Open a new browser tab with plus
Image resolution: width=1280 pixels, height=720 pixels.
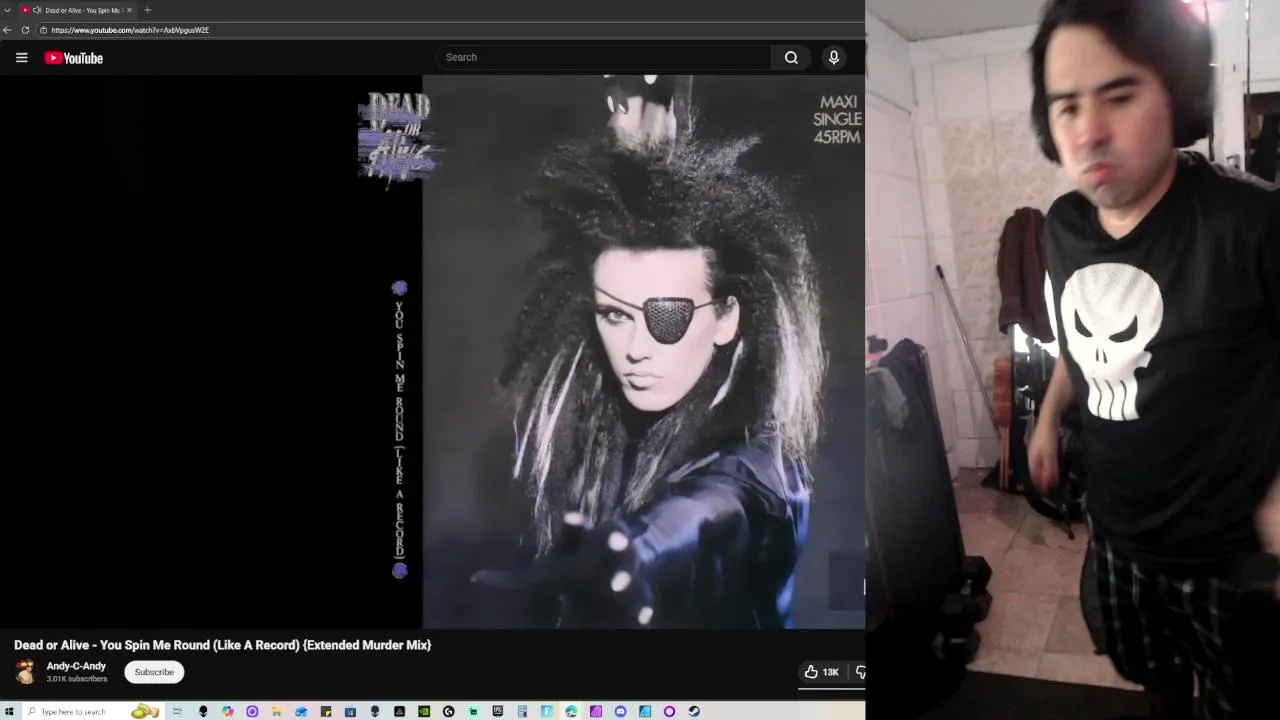pyautogui.click(x=147, y=10)
